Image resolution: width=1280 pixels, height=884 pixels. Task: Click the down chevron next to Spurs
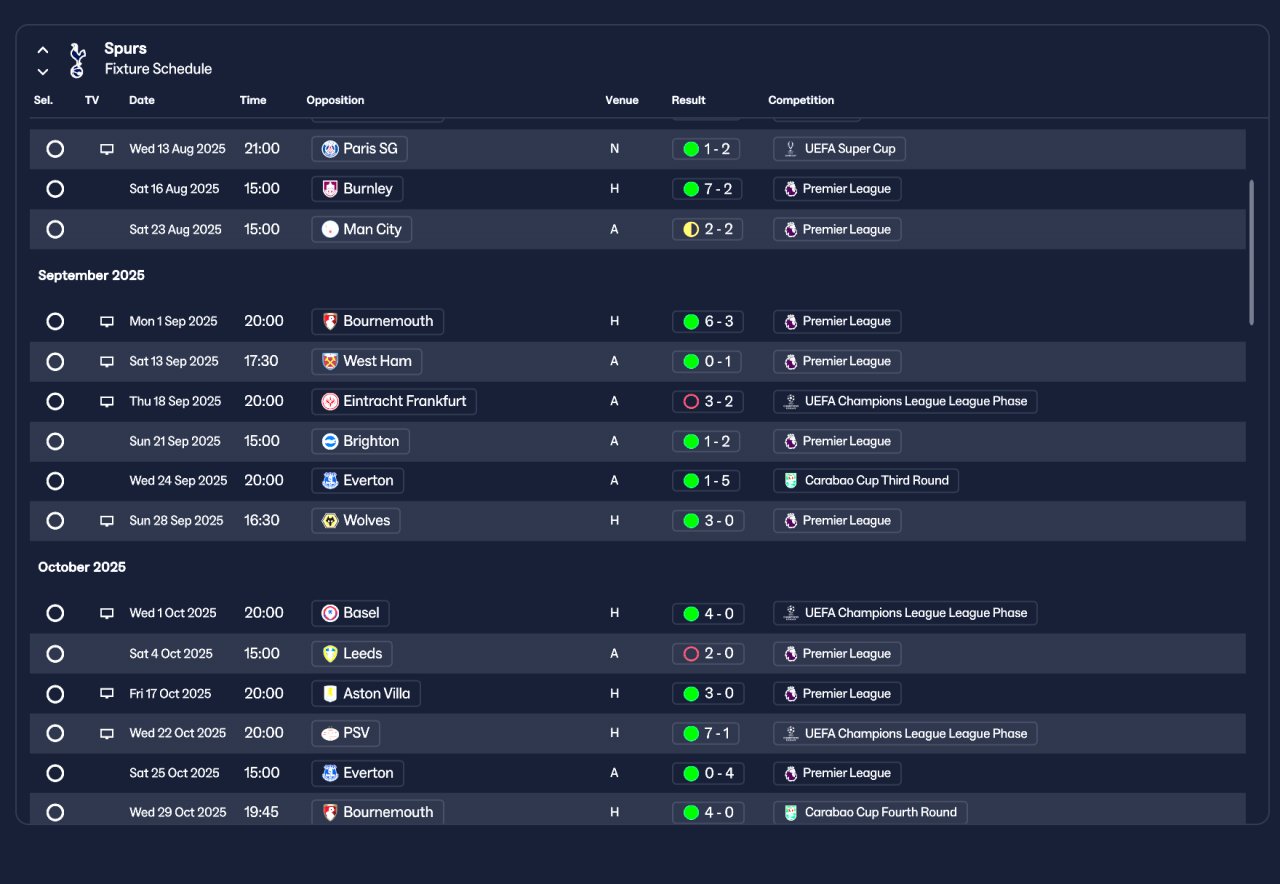pyautogui.click(x=43, y=71)
